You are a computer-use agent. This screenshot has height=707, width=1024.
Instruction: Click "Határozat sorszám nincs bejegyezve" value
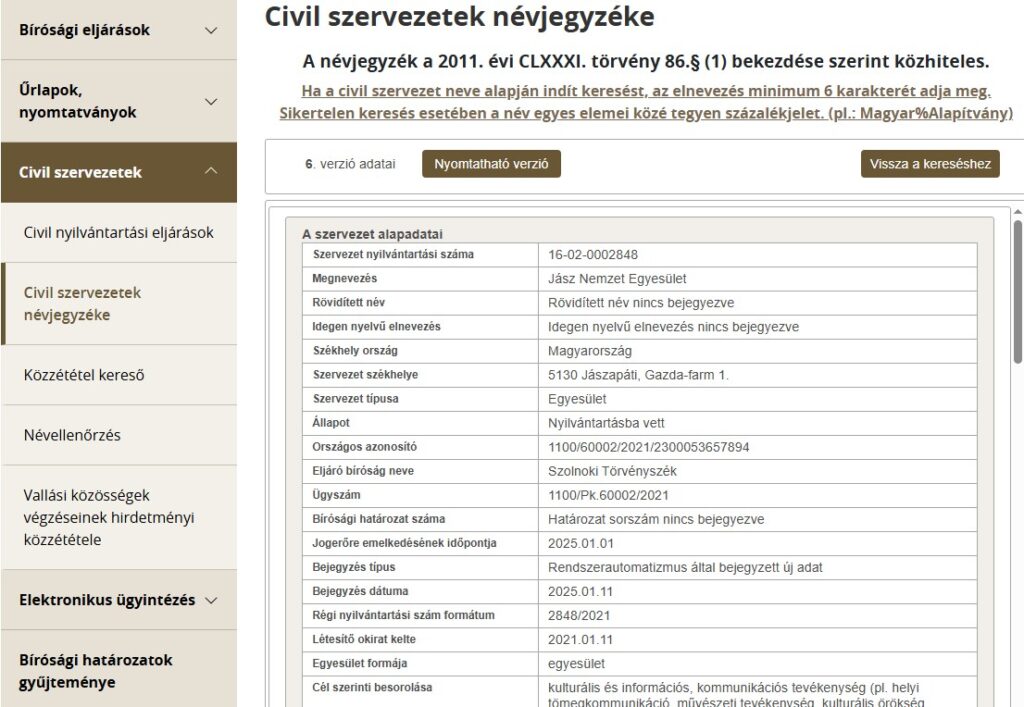pos(656,520)
